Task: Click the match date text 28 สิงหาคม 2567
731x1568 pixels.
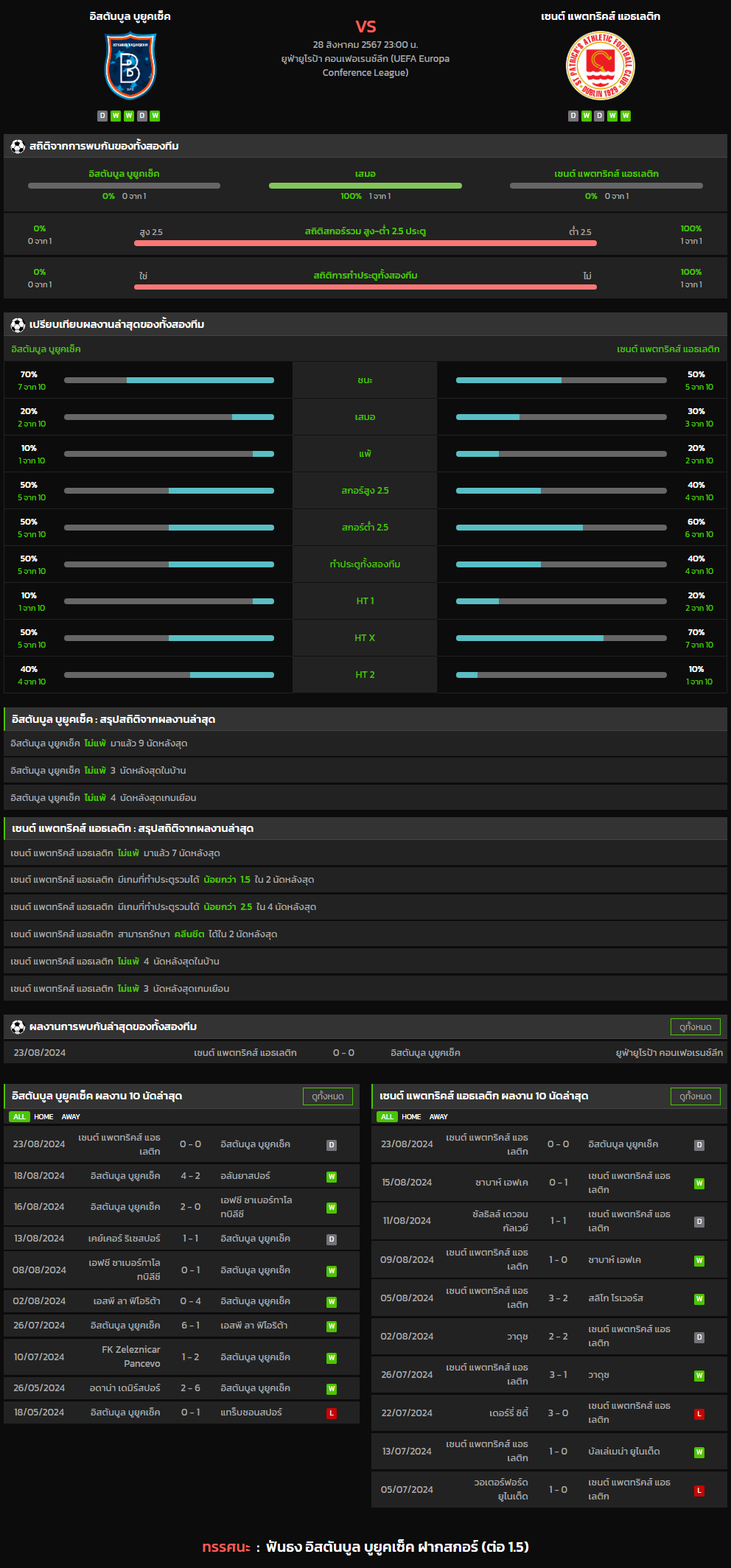Action: (x=347, y=45)
